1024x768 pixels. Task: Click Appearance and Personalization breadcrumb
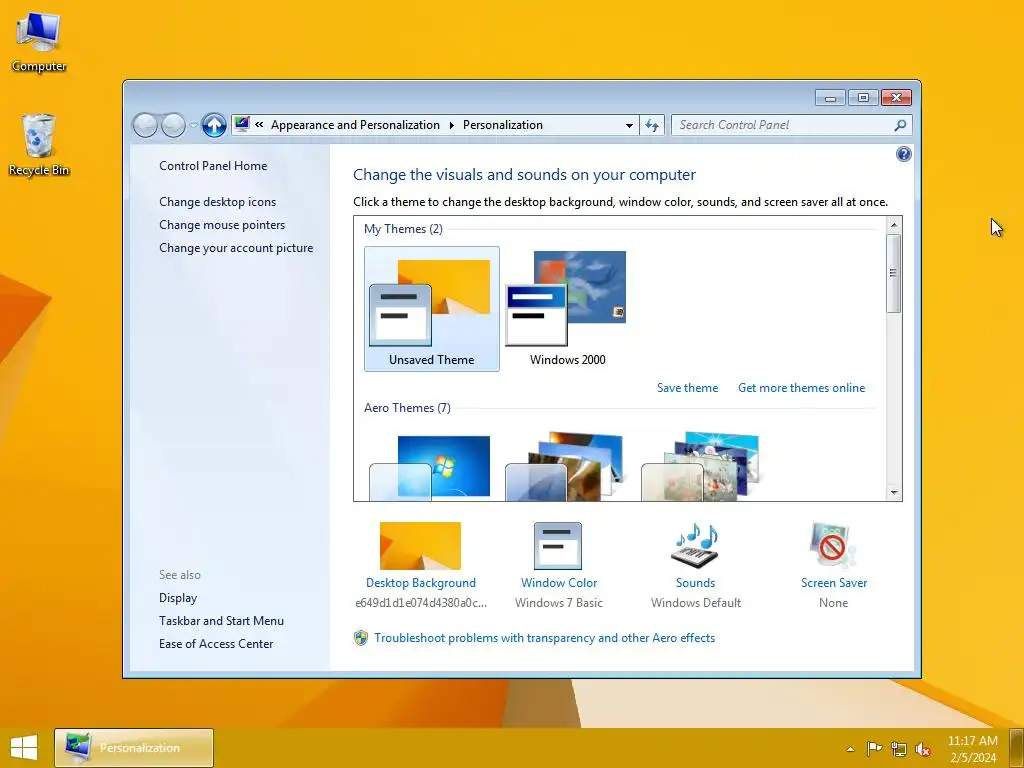355,125
